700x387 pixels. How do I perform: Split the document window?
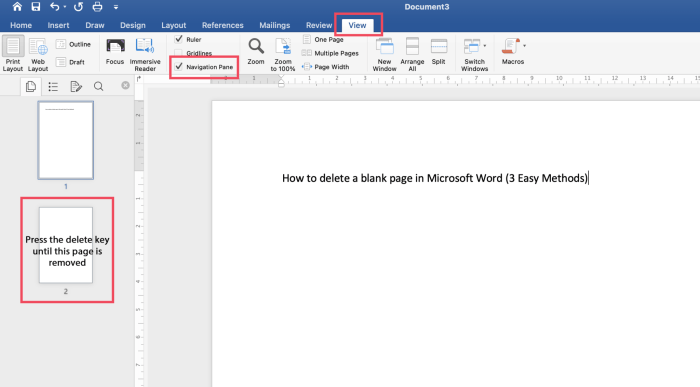pyautogui.click(x=438, y=52)
